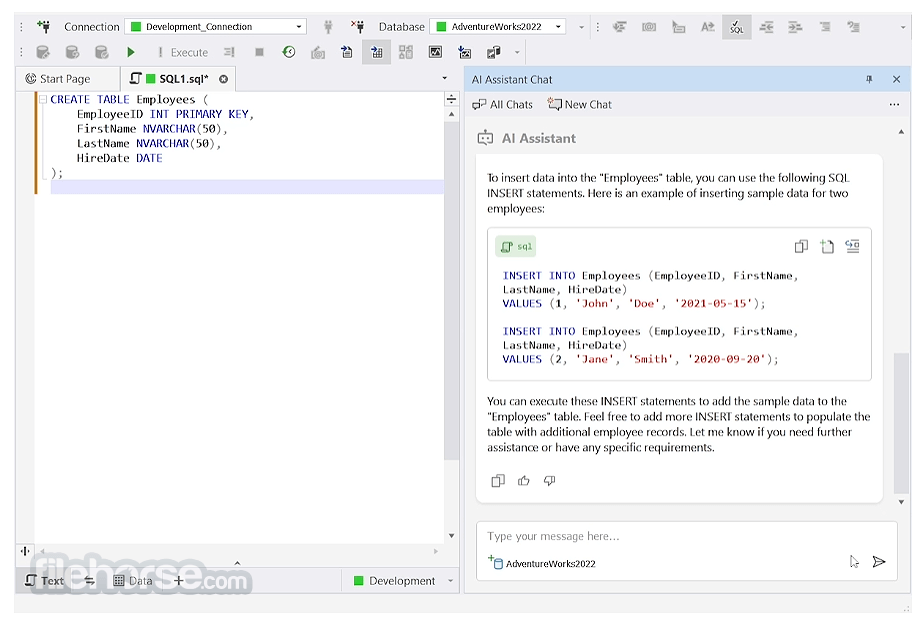Image resolution: width=922 pixels, height=625 pixels.
Task: Click the execute current statement icon
Action: (229, 52)
